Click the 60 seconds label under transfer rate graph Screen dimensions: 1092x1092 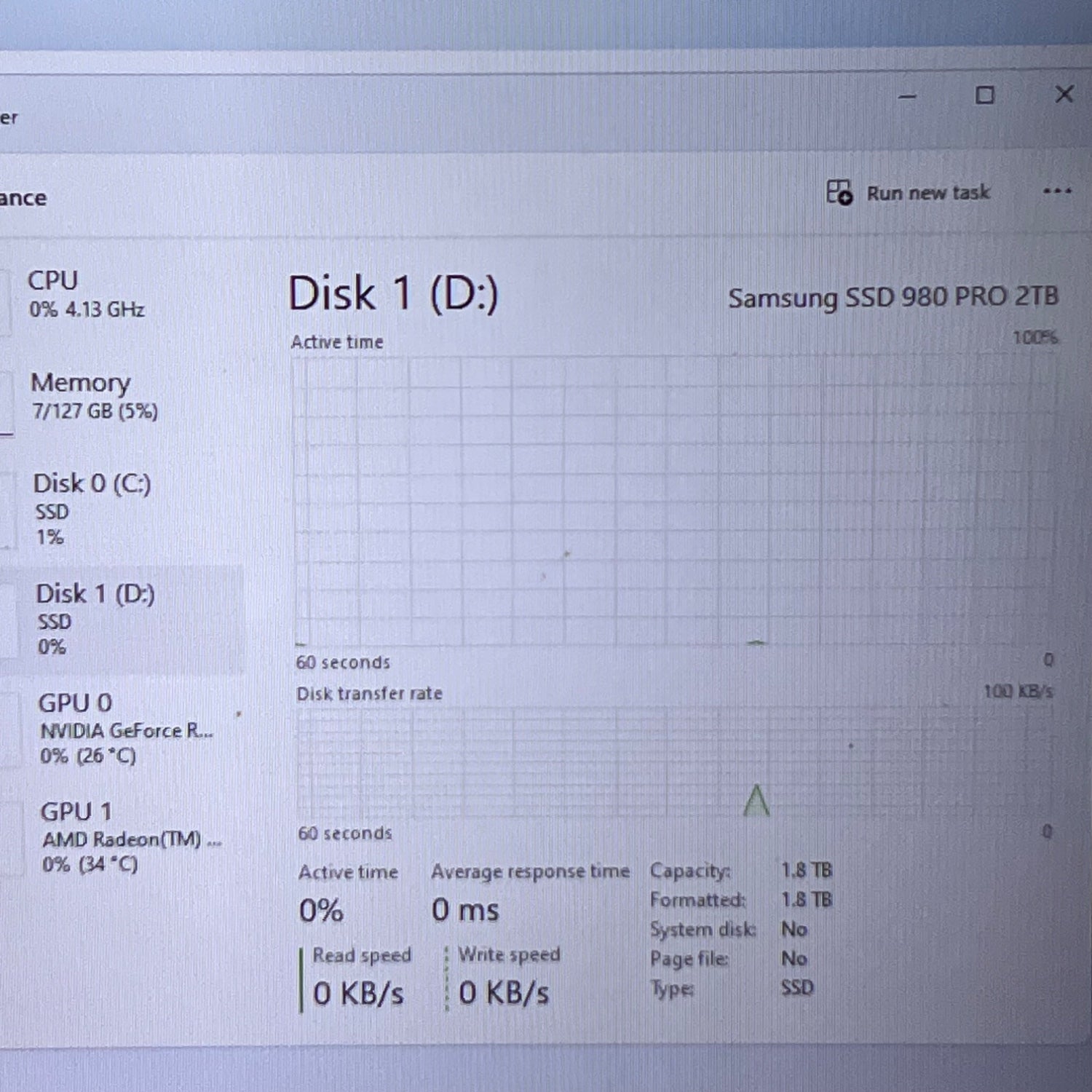coord(345,833)
